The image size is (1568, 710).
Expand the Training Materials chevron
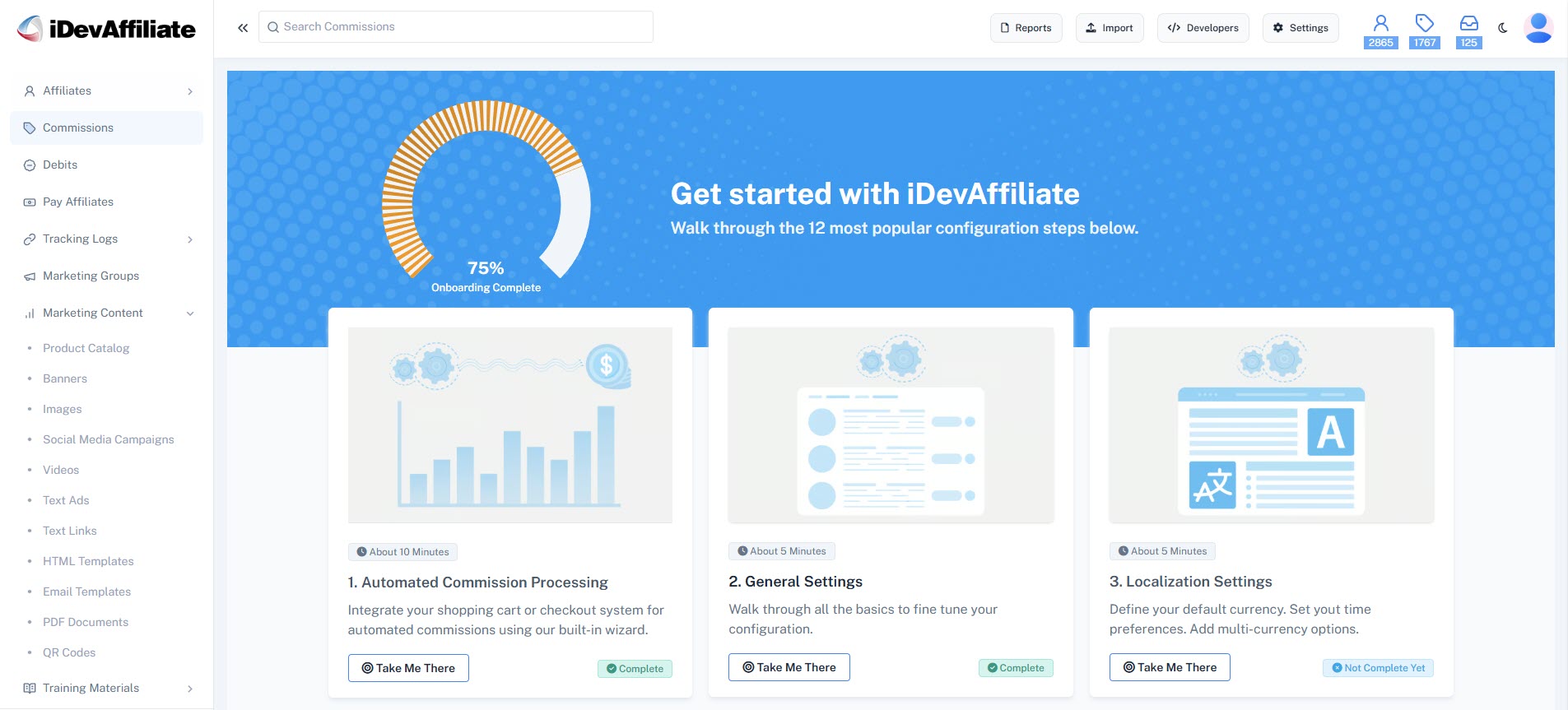tap(190, 689)
